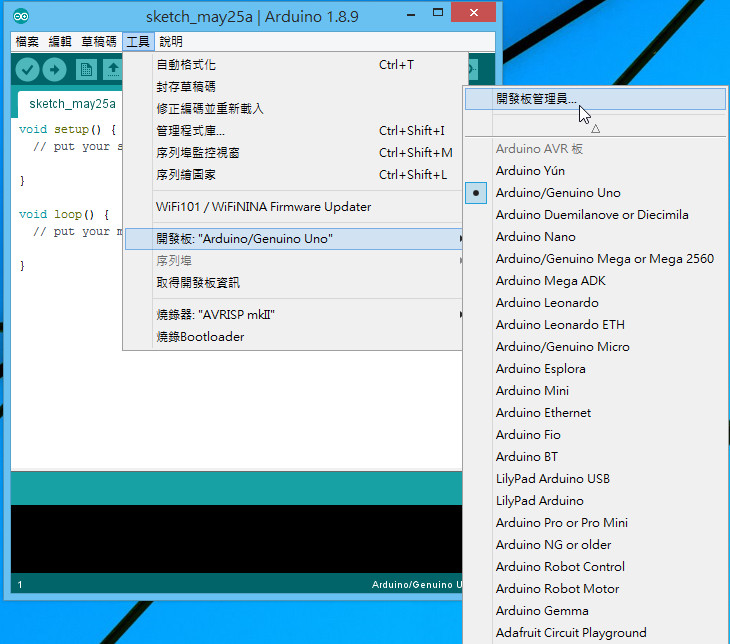The width and height of the screenshot is (730, 644).
Task: Choose 燒錄Bootloader menu entry
Action: [x=294, y=337]
